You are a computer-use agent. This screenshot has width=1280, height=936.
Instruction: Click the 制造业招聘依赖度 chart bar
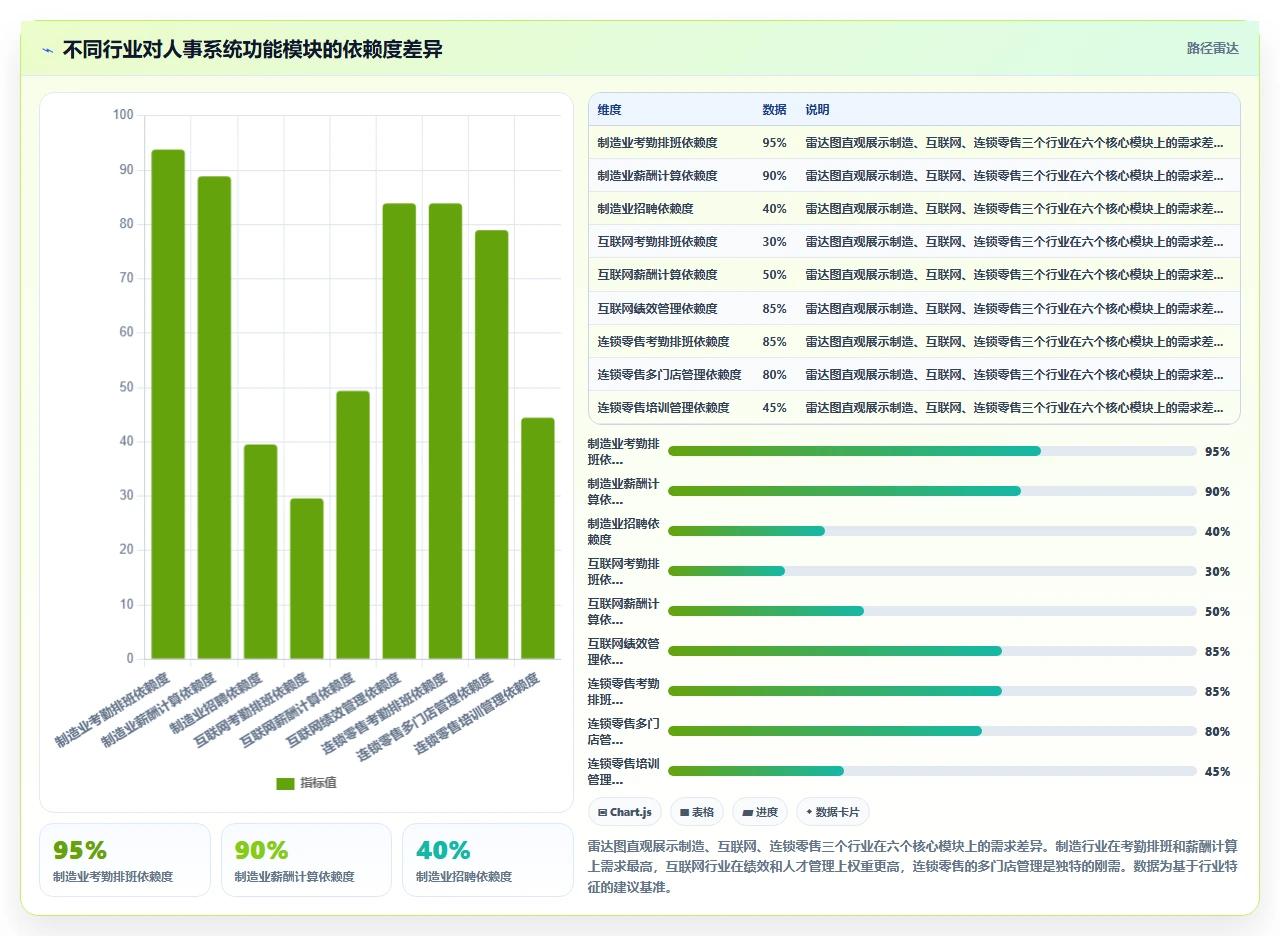260,552
